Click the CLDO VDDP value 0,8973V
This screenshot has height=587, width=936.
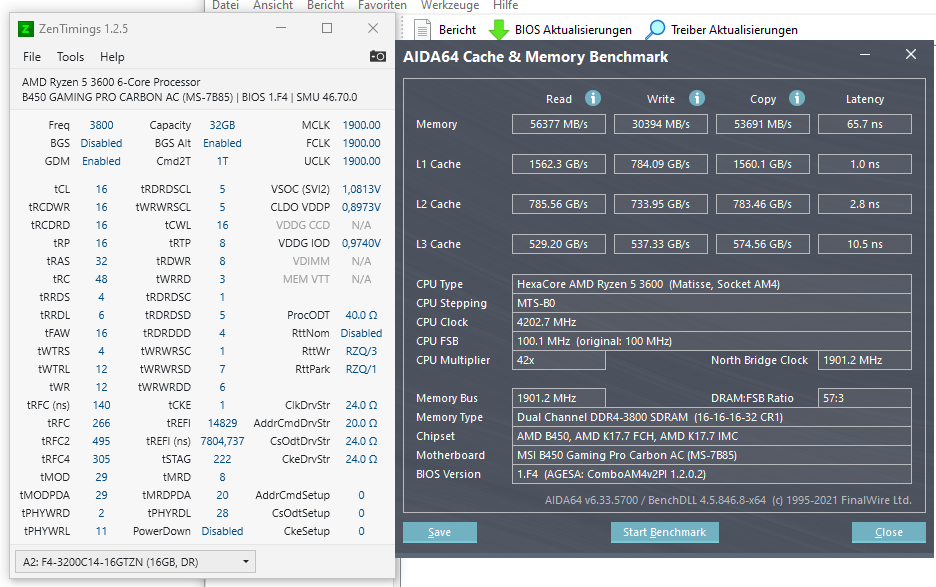361,207
